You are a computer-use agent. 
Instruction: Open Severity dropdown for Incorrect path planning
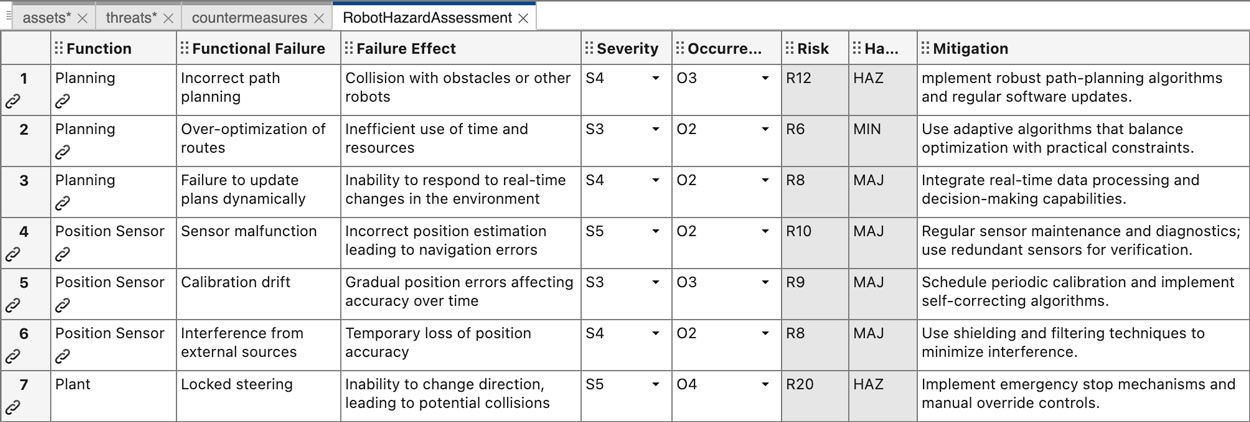(656, 78)
